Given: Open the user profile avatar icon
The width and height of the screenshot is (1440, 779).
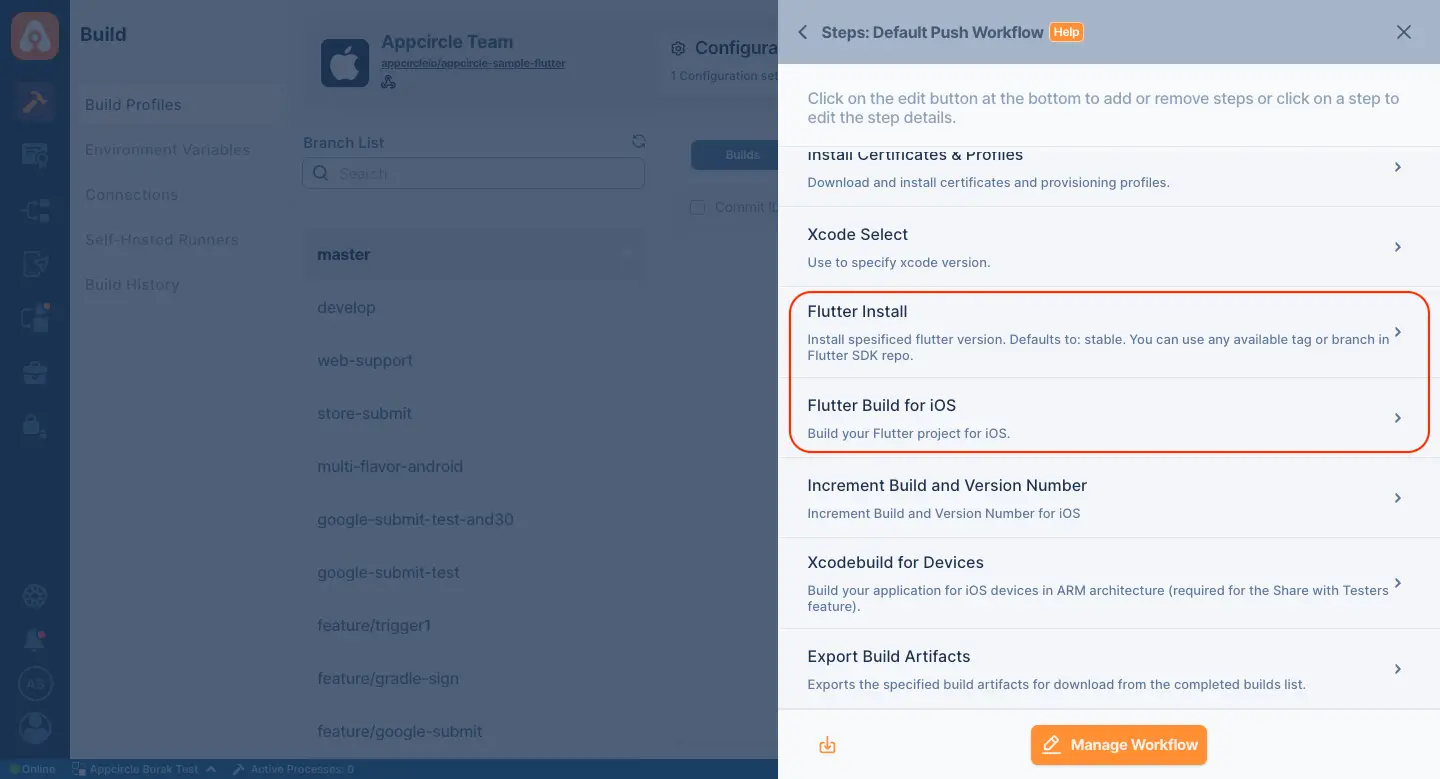Looking at the screenshot, I should [x=35, y=727].
